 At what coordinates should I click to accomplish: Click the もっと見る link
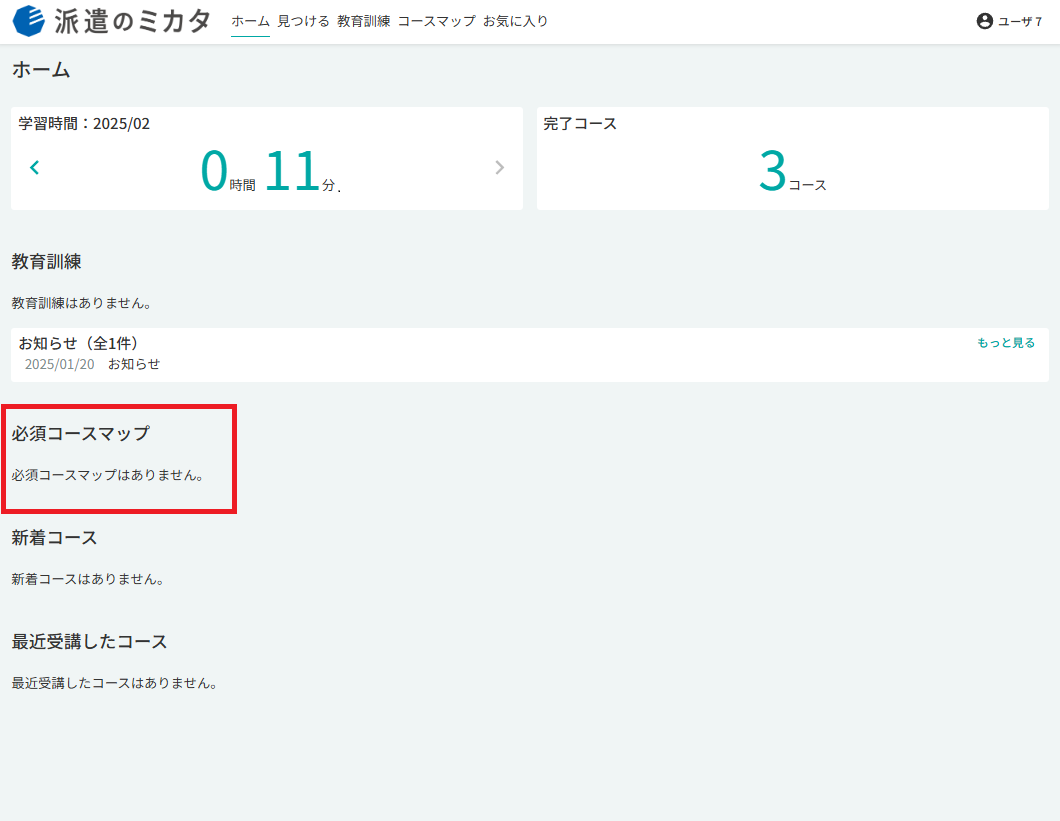(1006, 343)
